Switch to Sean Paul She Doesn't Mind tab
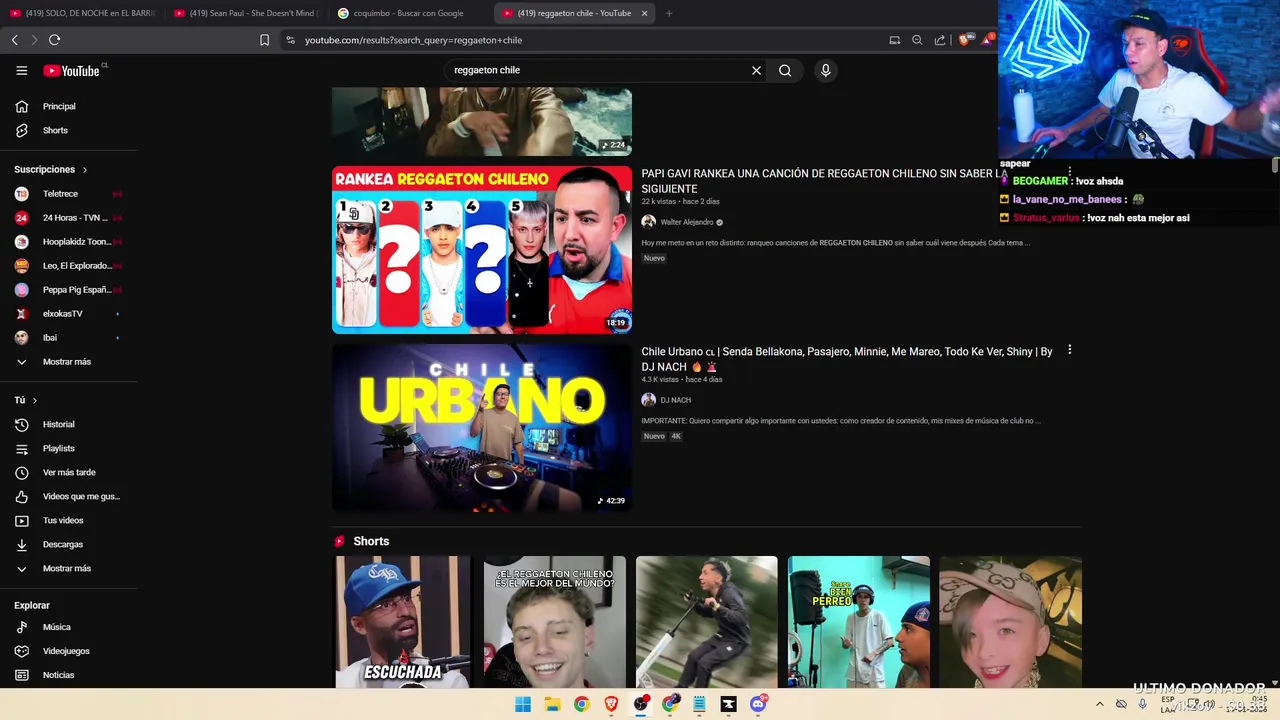The image size is (1280, 720). [246, 13]
